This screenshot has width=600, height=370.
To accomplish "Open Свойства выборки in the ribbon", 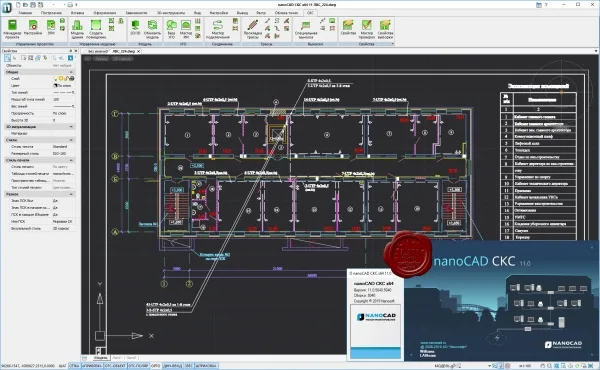I will (385, 29).
